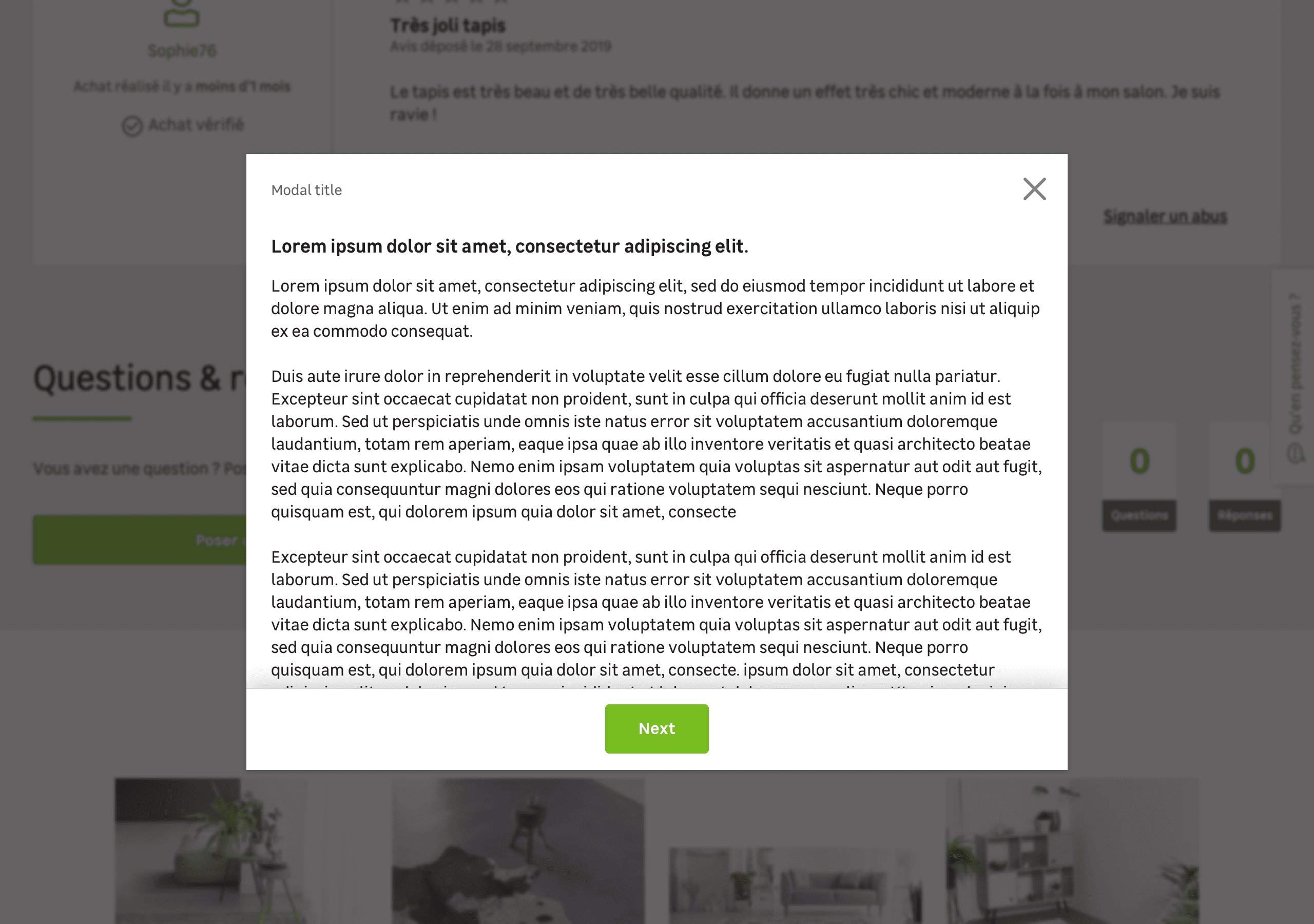Click the green Next button
Image resolution: width=1314 pixels, height=924 pixels.
pyautogui.click(x=656, y=728)
